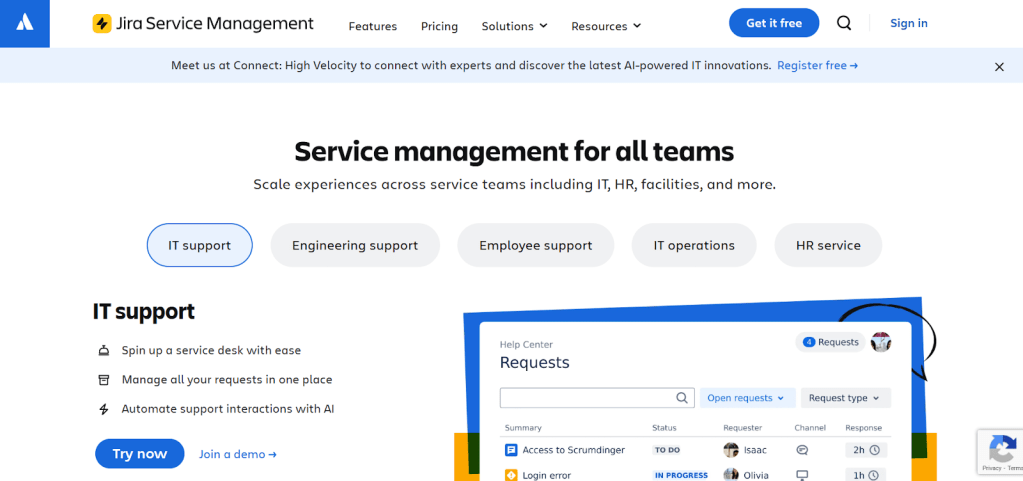Select the Engineering support tab
This screenshot has height=481, width=1023.
pyautogui.click(x=355, y=245)
